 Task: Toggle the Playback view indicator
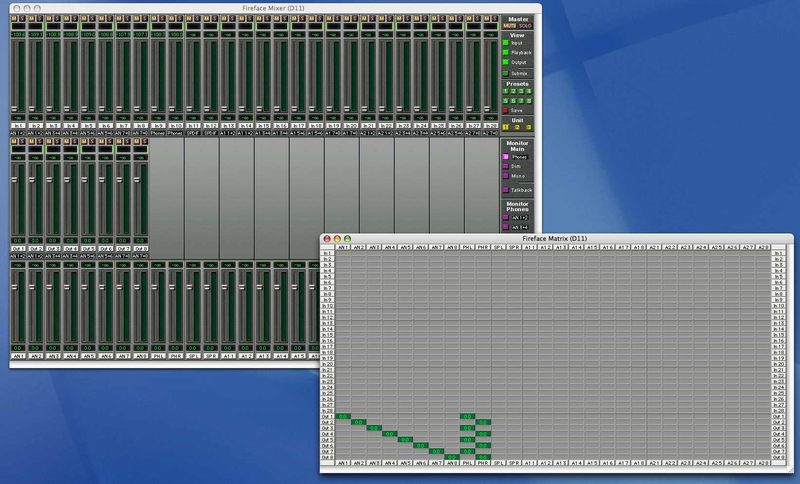506,53
